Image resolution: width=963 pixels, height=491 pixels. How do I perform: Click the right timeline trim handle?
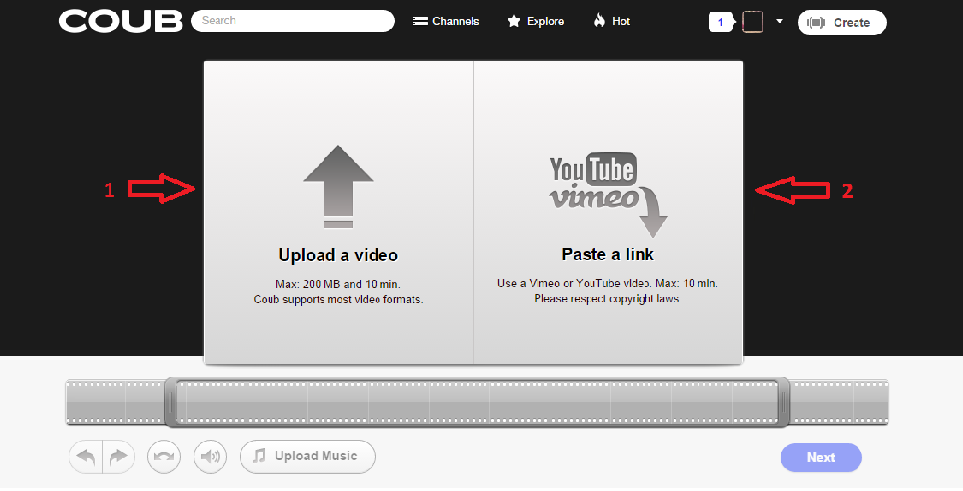click(x=783, y=403)
